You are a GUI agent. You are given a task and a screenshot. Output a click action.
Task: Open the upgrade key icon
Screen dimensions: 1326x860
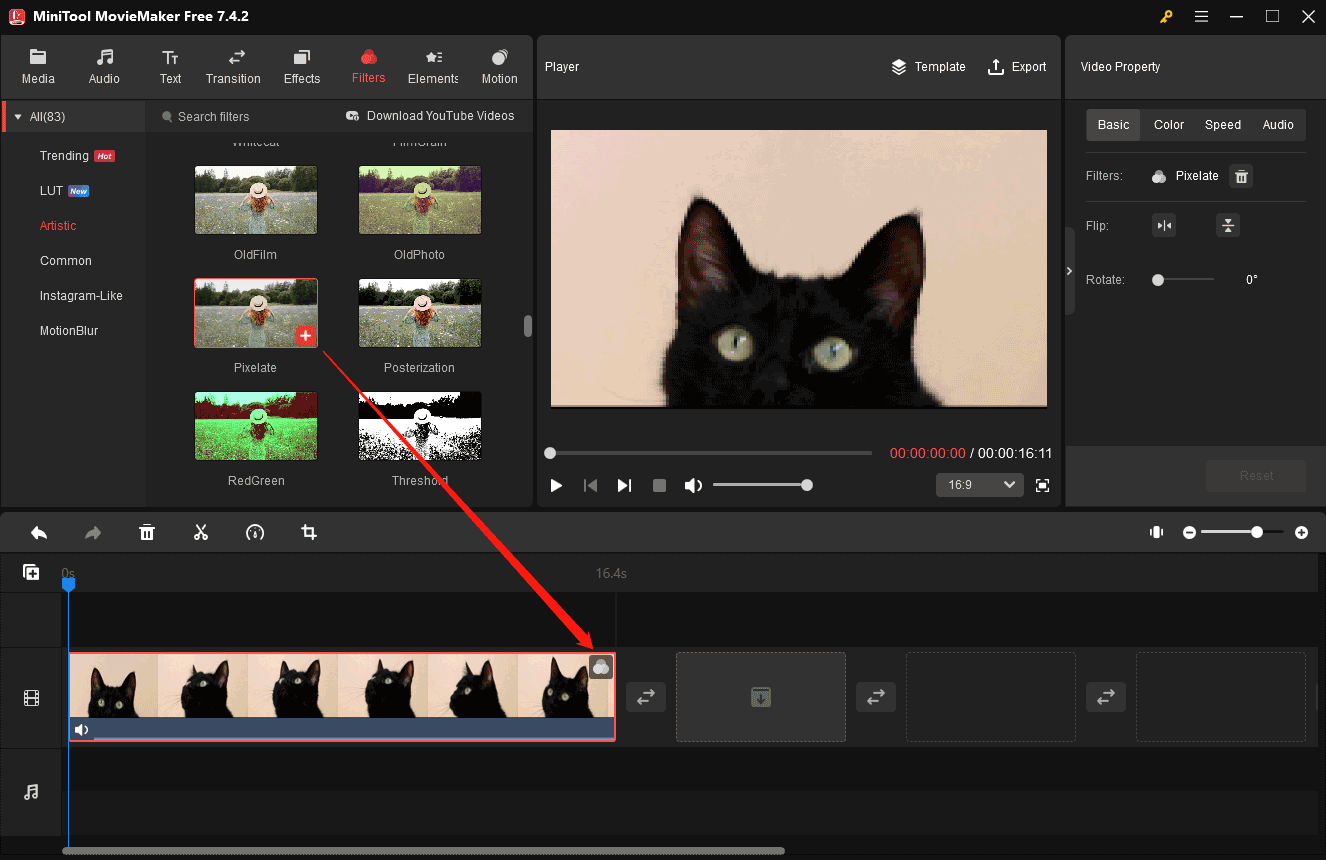coord(1166,16)
